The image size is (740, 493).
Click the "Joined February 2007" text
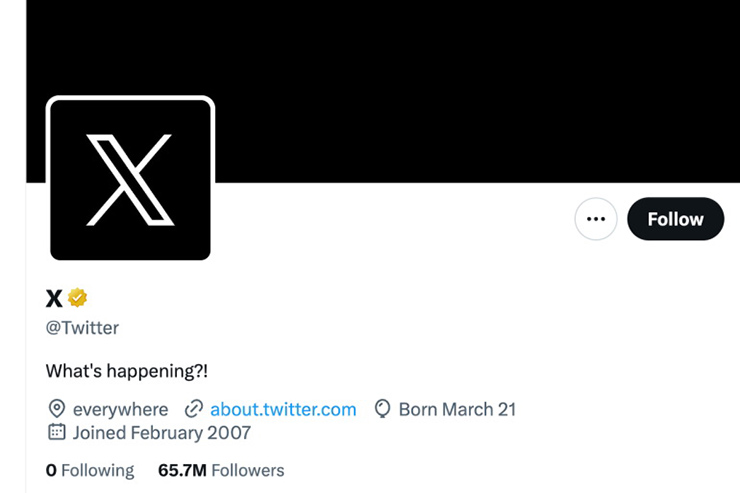(161, 433)
